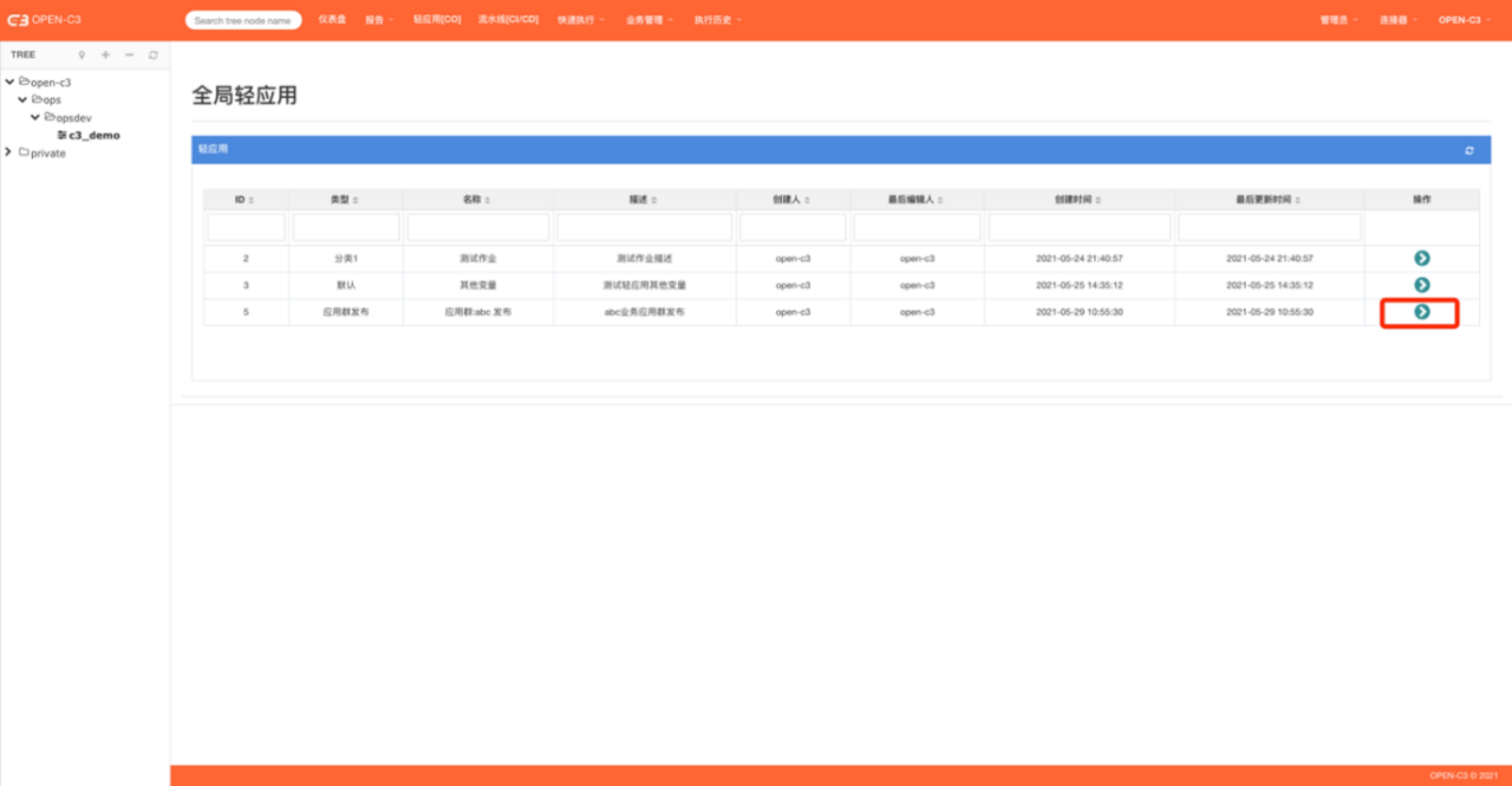Screen dimensions: 1512x786
Task: Click the tree locate pin icon
Action: pos(82,55)
